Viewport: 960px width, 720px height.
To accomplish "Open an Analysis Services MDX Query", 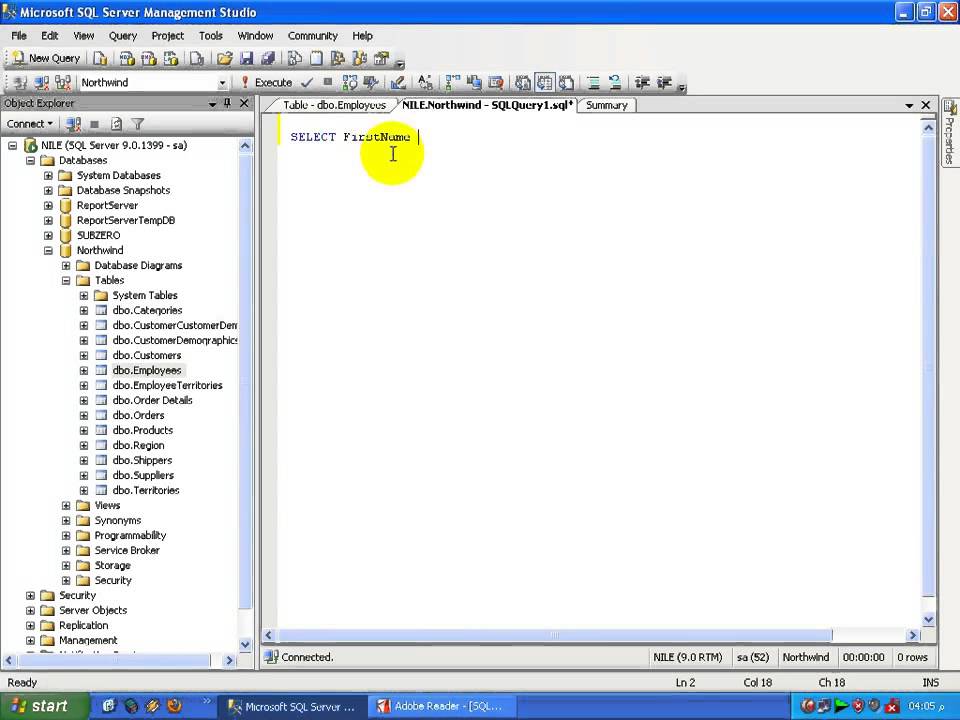I will pos(127,58).
